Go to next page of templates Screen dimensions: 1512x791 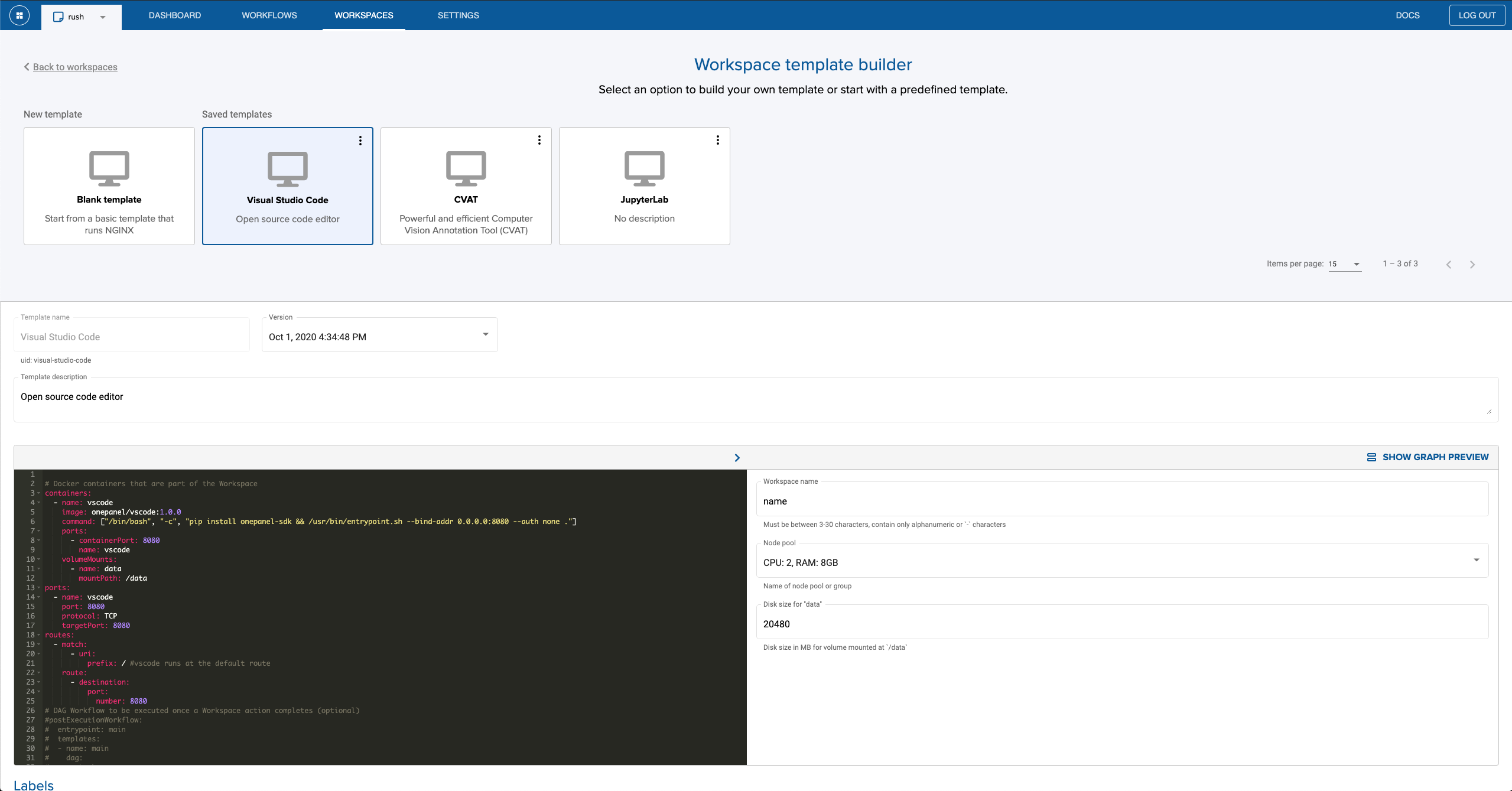click(1472, 265)
